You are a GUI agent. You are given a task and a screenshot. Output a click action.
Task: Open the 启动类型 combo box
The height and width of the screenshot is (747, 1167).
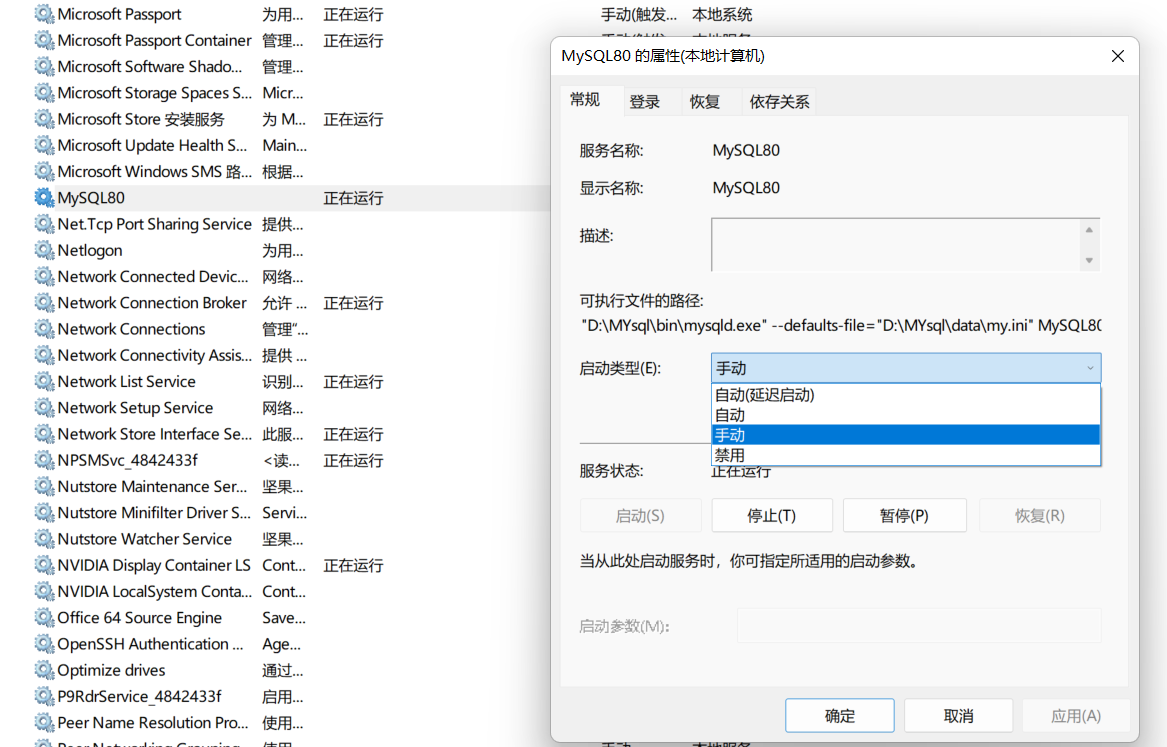point(906,368)
